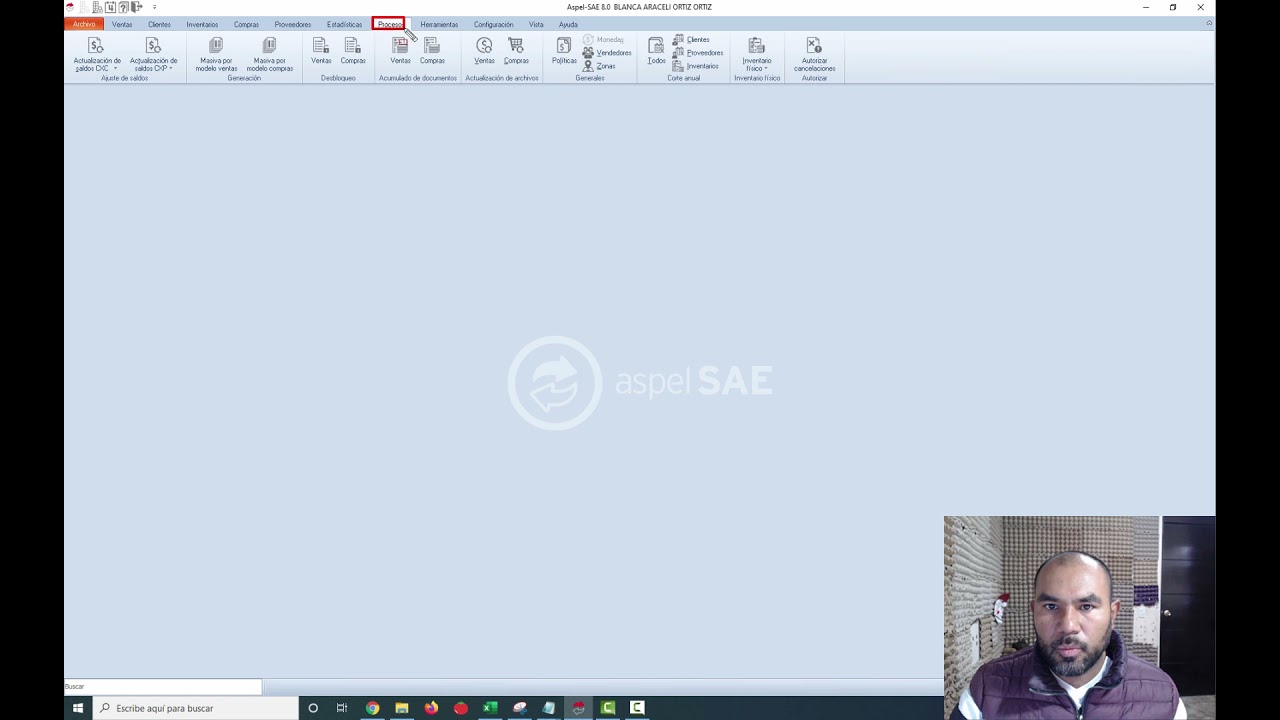Open the Windows Start menu

coord(78,708)
